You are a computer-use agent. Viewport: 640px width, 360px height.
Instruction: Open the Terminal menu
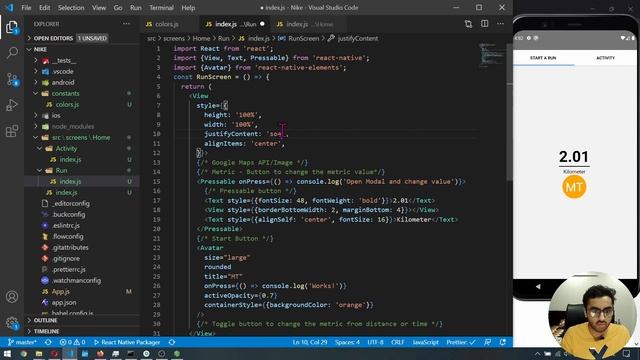(161, 8)
